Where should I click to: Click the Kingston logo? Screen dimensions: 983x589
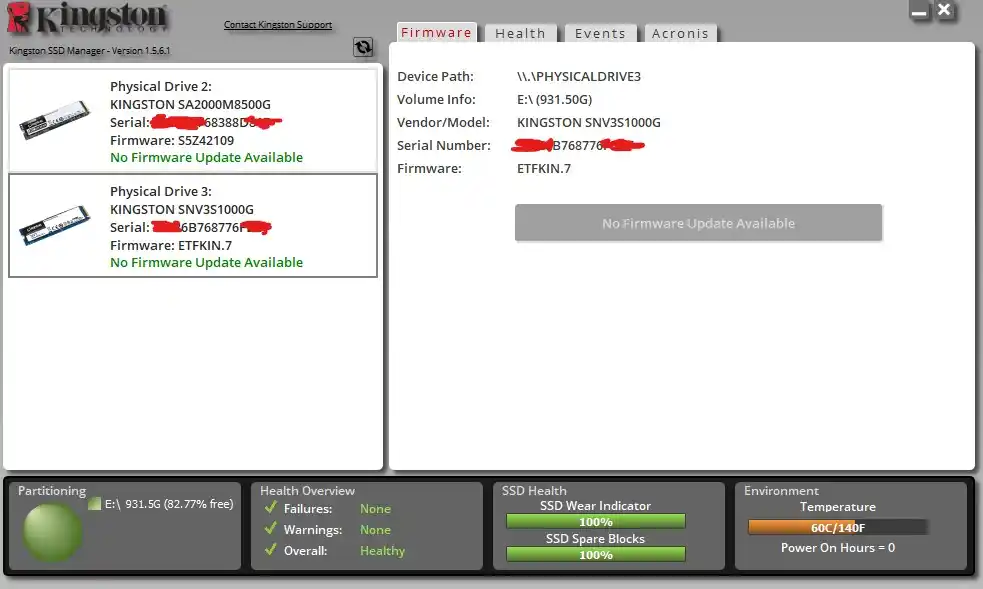coord(87,18)
